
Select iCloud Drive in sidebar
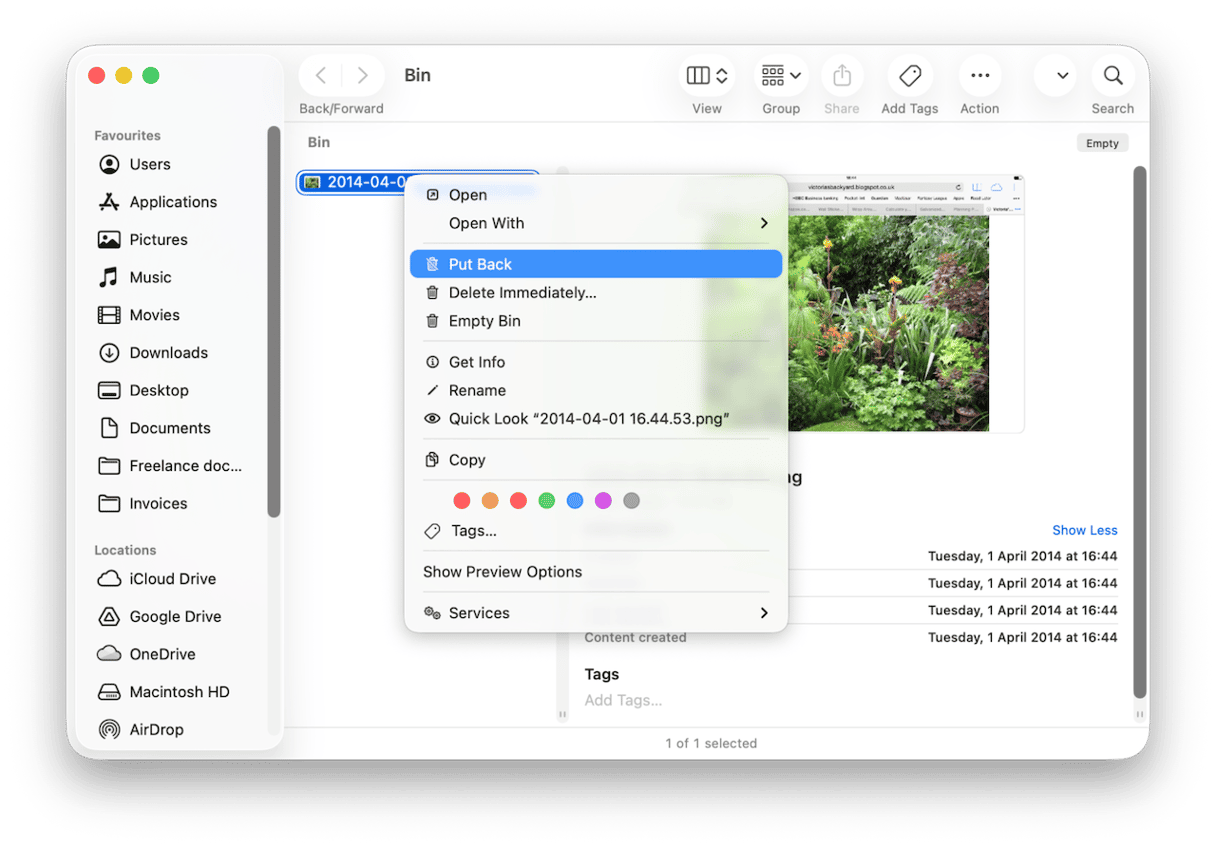(x=172, y=579)
